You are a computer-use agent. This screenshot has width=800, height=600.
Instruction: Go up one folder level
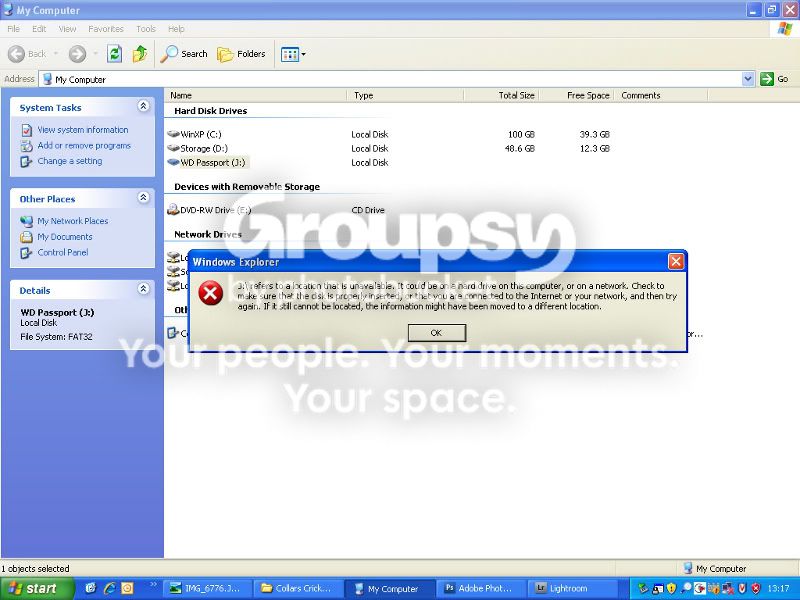click(139, 54)
